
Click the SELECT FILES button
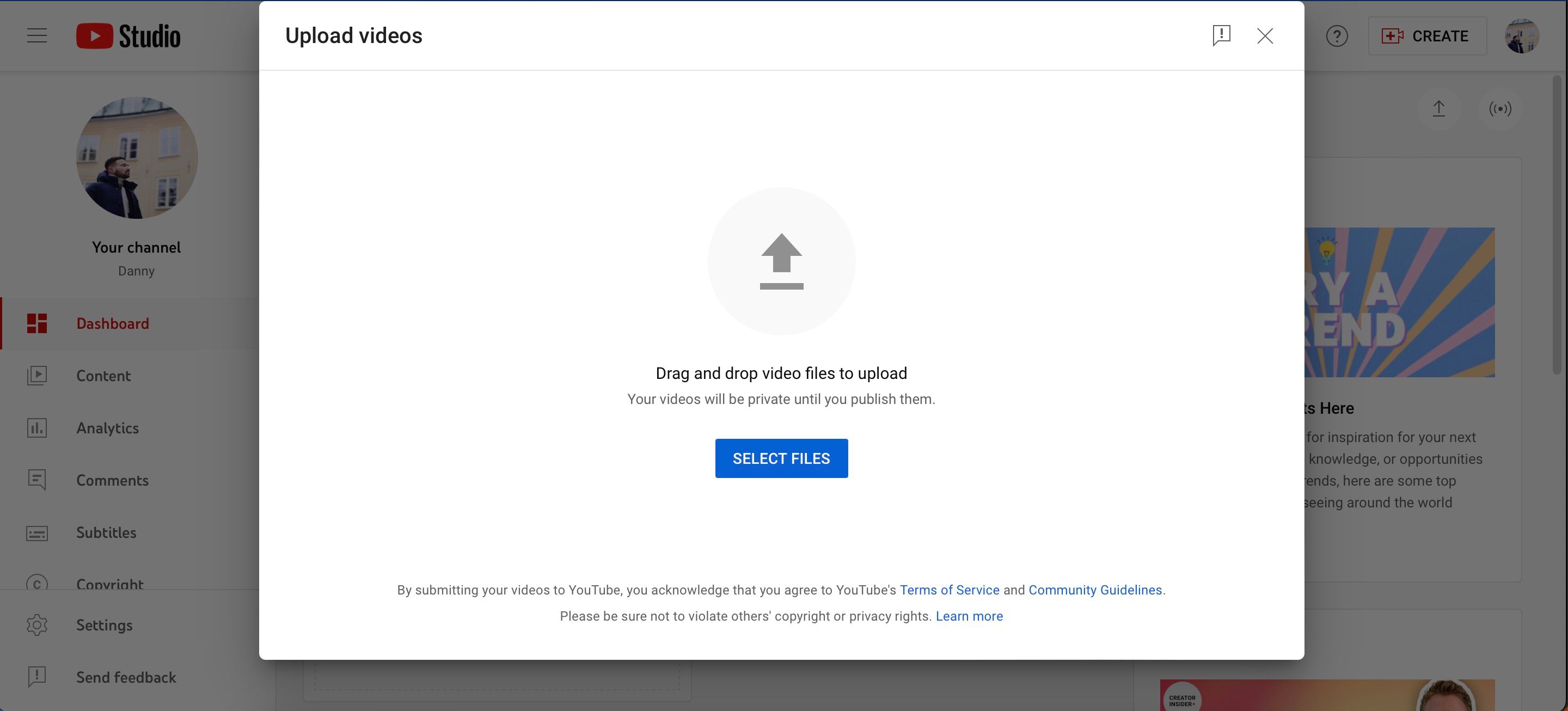tap(781, 458)
